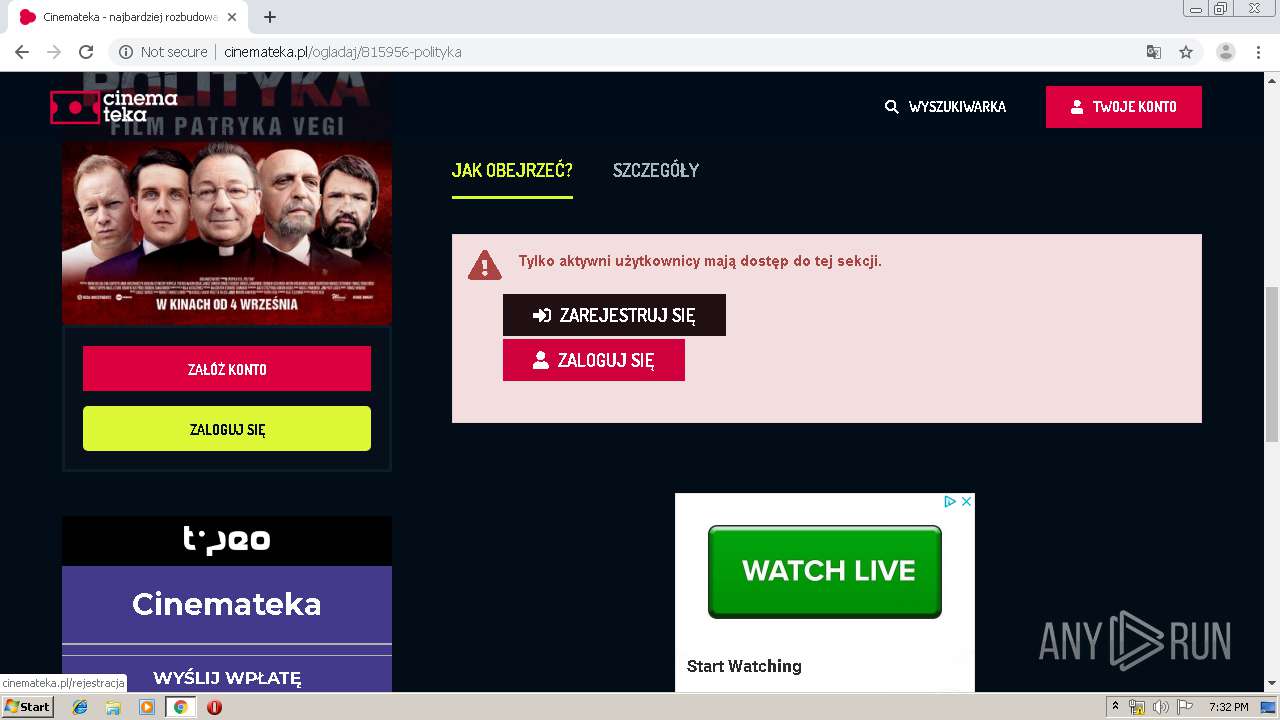Viewport: 1280px width, 720px height.
Task: Click the volume tray icon
Action: pos(1160,707)
